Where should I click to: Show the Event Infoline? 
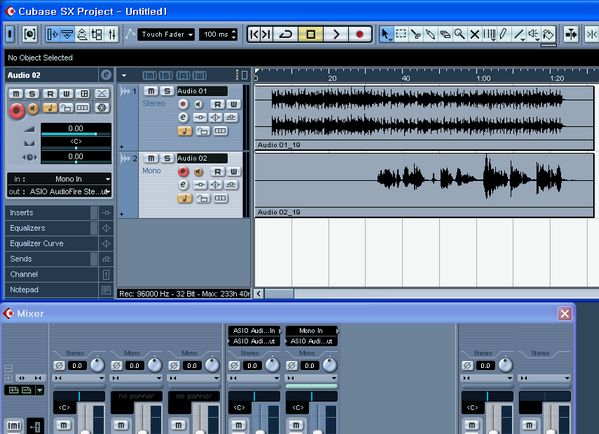tap(67, 34)
